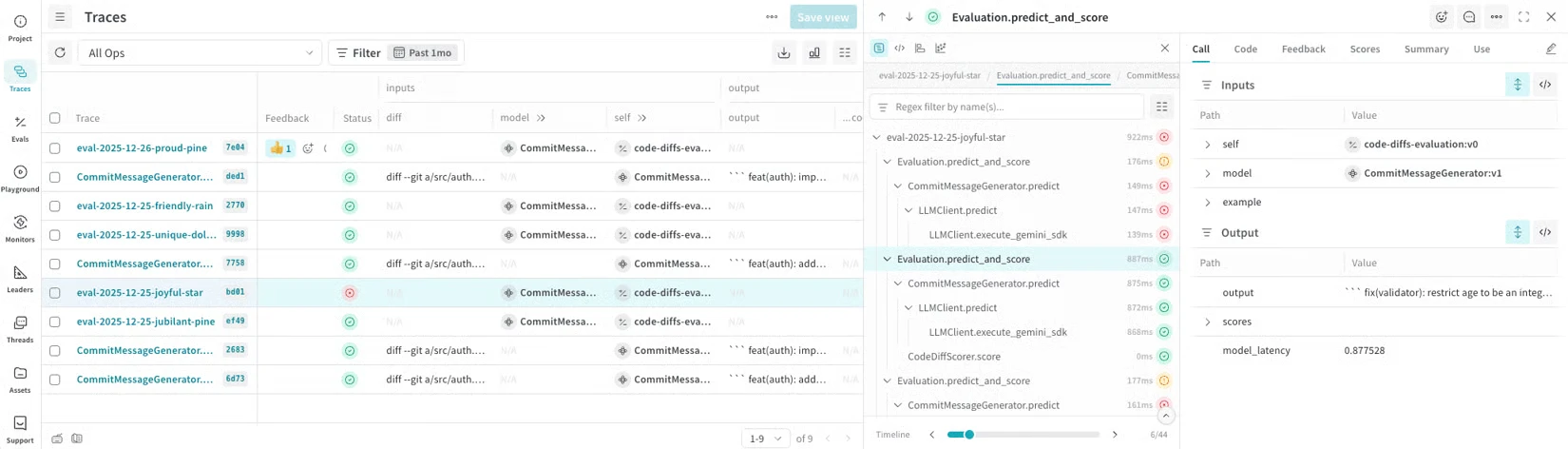This screenshot has width=1568, height=449.
Task: Expand the scores row in Output
Action: [x=1208, y=322]
